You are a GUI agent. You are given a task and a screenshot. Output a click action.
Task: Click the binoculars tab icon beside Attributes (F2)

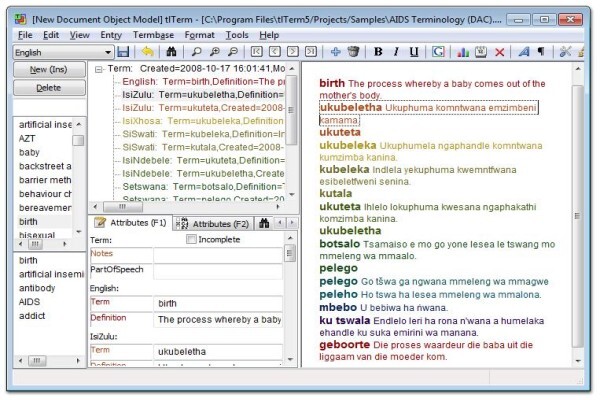(264, 223)
